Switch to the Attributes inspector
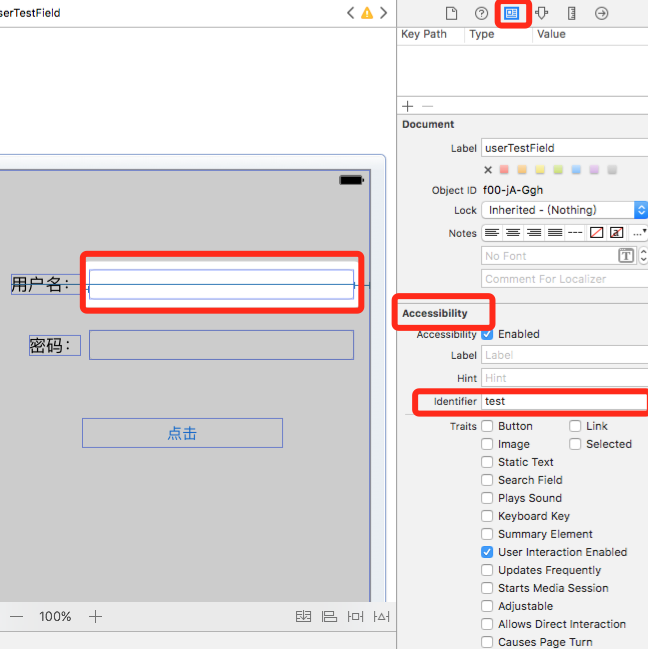648x649 pixels. [x=541, y=13]
